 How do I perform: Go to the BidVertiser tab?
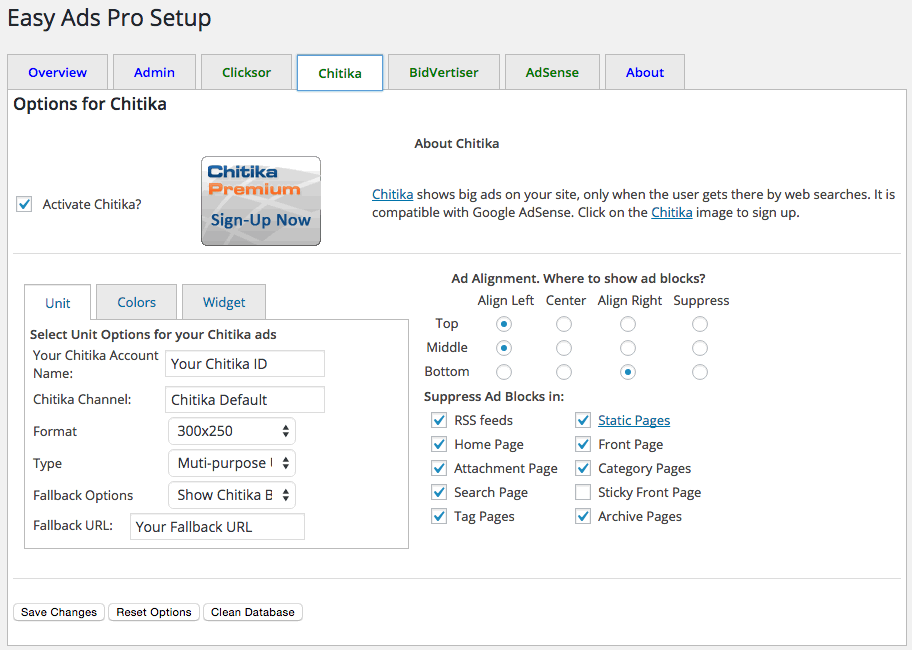(x=444, y=72)
